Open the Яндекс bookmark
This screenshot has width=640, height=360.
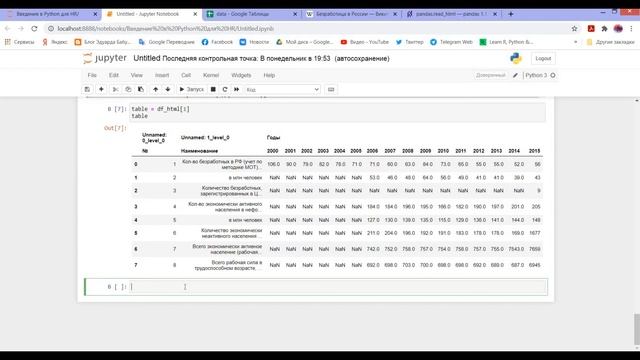tap(55, 42)
